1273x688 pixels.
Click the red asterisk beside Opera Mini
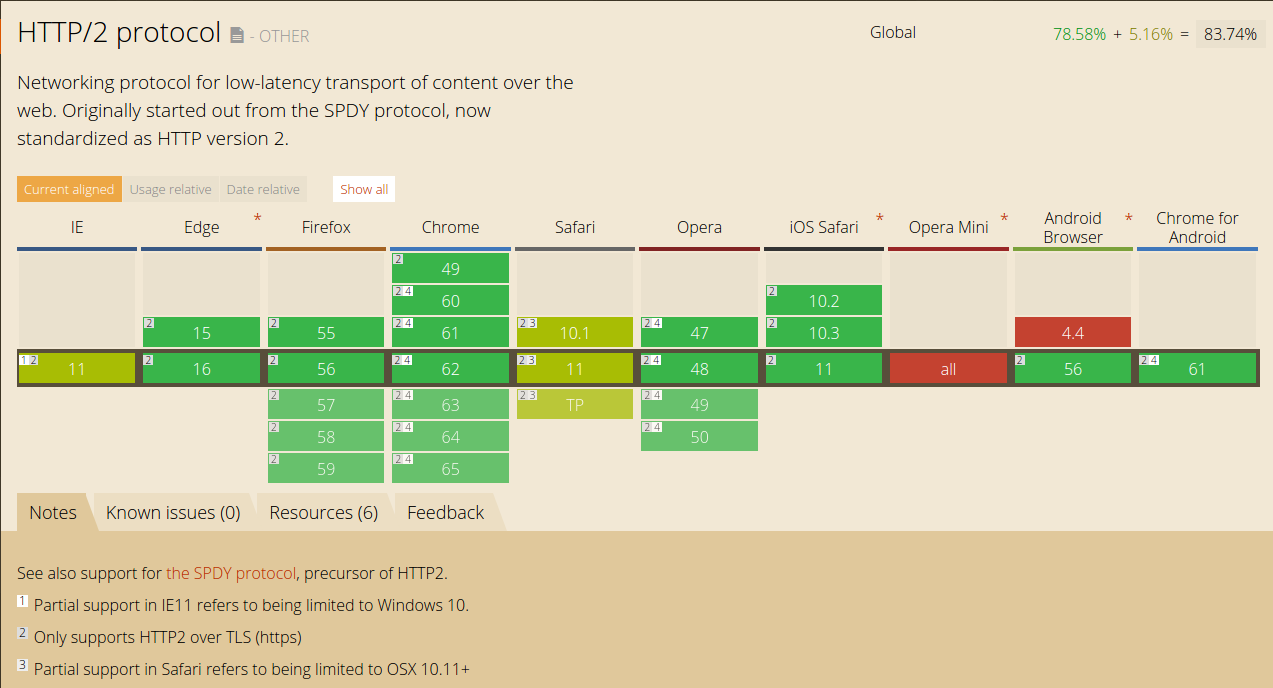coord(1004,218)
